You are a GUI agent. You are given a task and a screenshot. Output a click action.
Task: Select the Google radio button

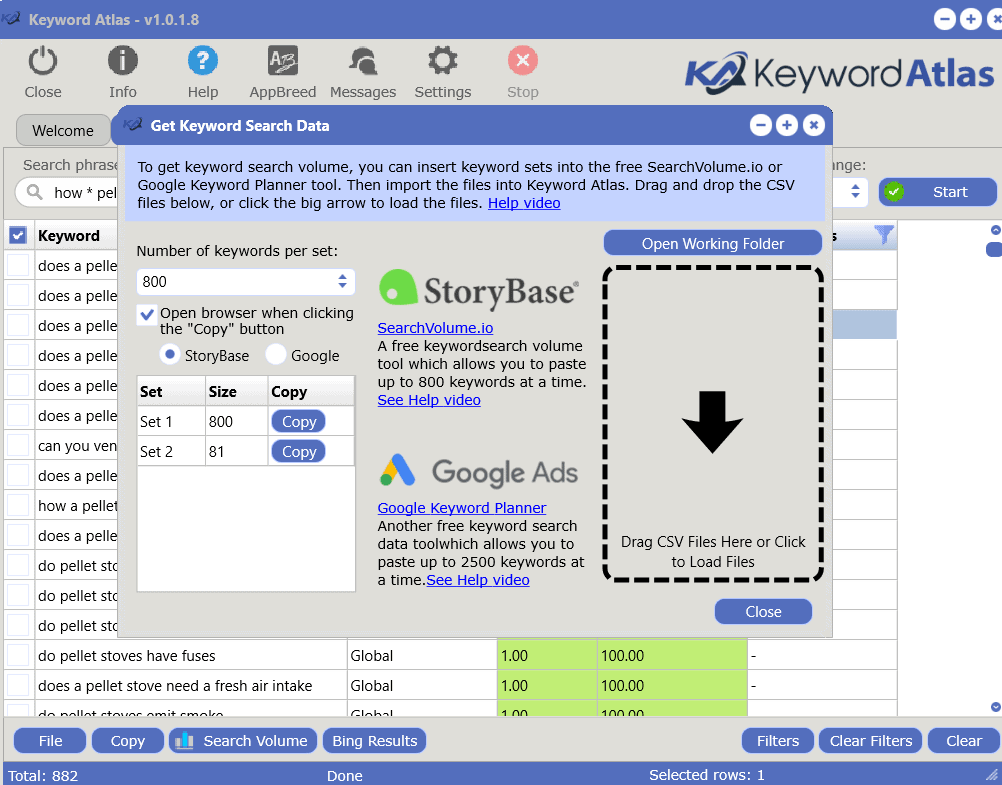point(275,355)
